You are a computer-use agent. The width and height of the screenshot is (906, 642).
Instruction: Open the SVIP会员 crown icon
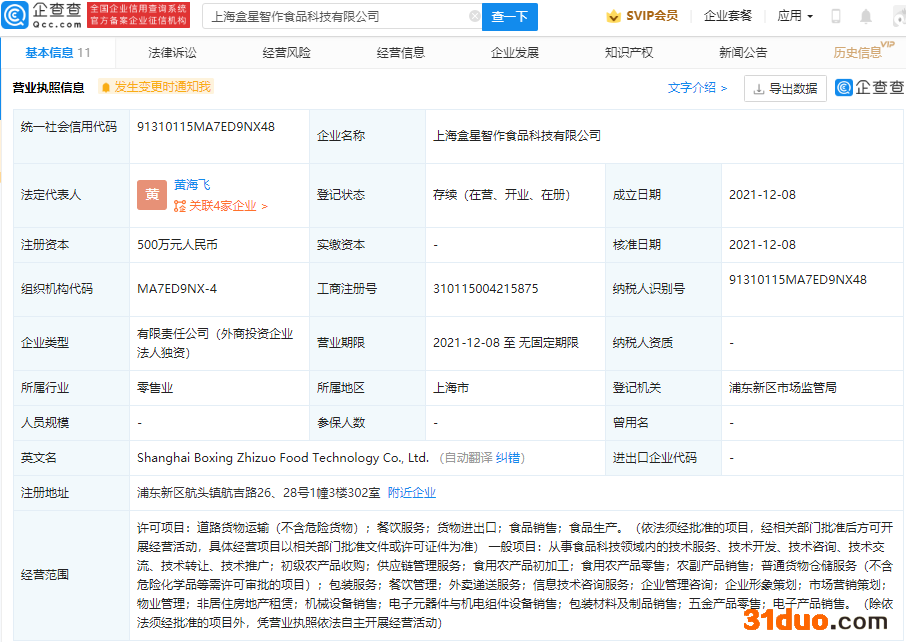click(614, 17)
